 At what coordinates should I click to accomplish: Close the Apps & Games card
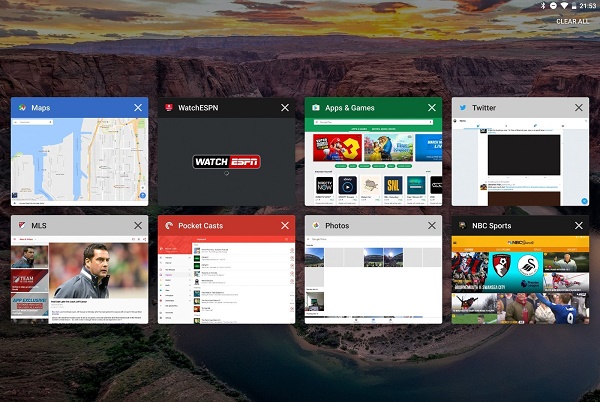pyautogui.click(x=432, y=108)
